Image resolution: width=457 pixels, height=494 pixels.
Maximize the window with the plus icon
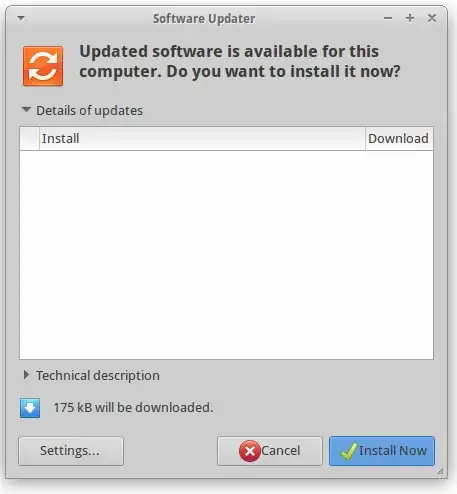click(410, 18)
